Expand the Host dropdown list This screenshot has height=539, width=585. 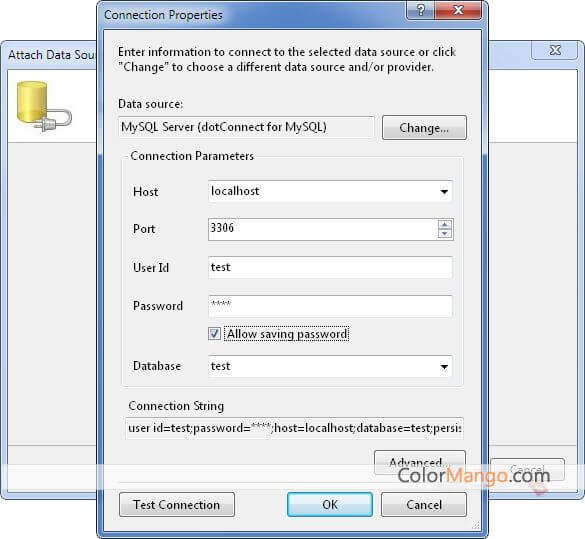click(x=444, y=192)
